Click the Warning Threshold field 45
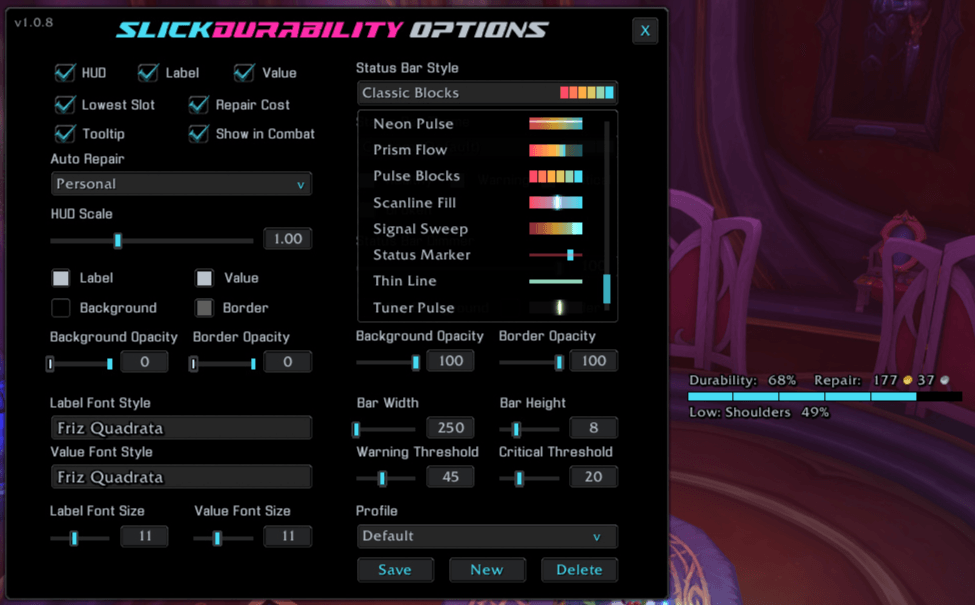Image resolution: width=975 pixels, height=605 pixels. pos(451,477)
